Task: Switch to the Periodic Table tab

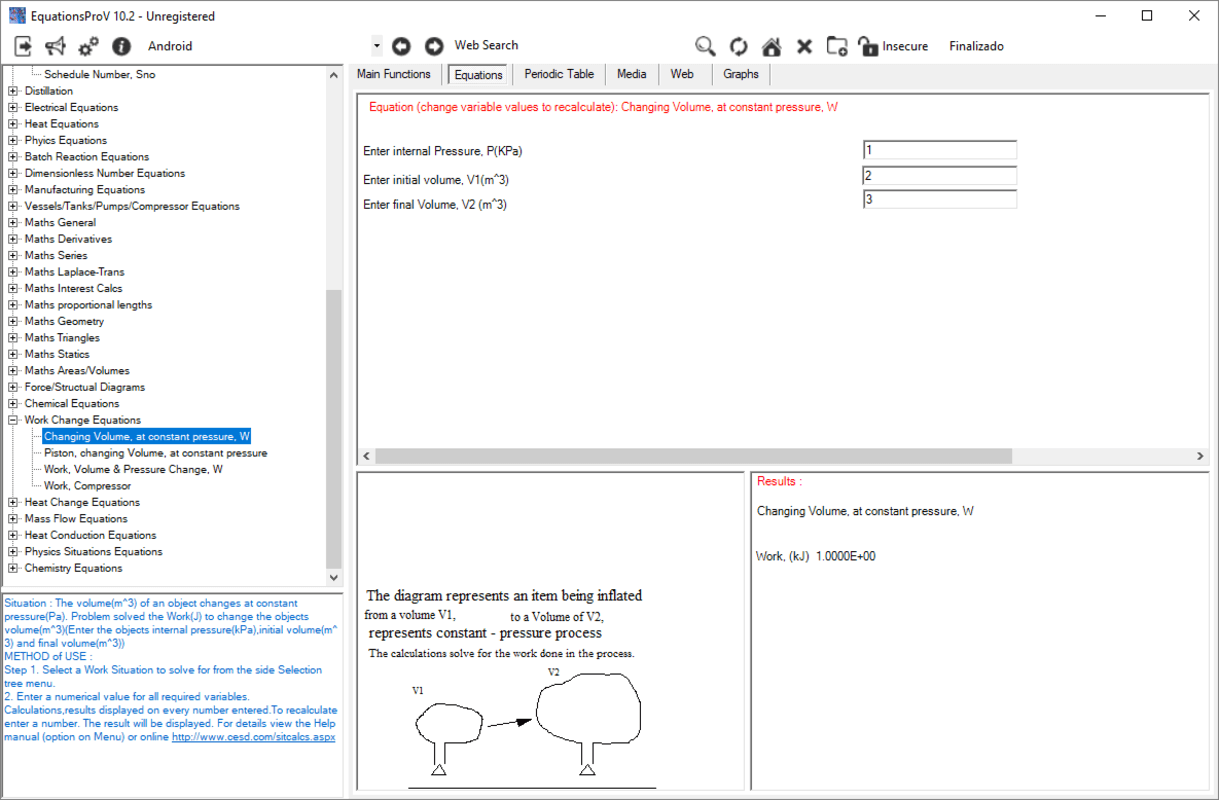Action: pos(558,74)
